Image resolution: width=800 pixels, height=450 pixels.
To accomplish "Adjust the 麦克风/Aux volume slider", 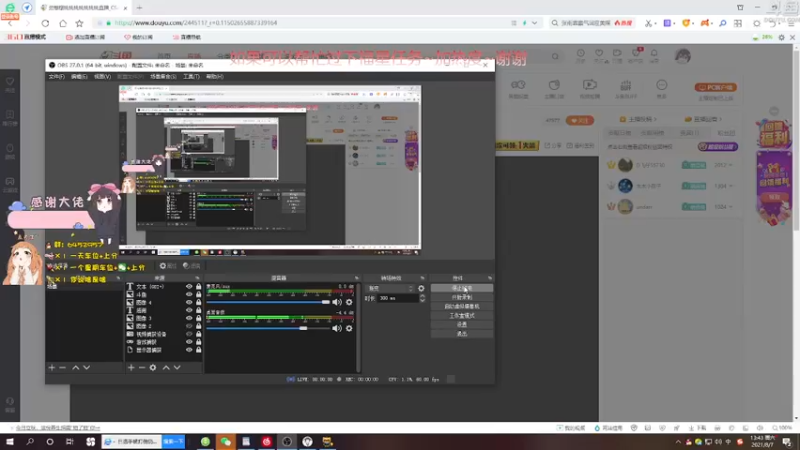I will point(268,302).
